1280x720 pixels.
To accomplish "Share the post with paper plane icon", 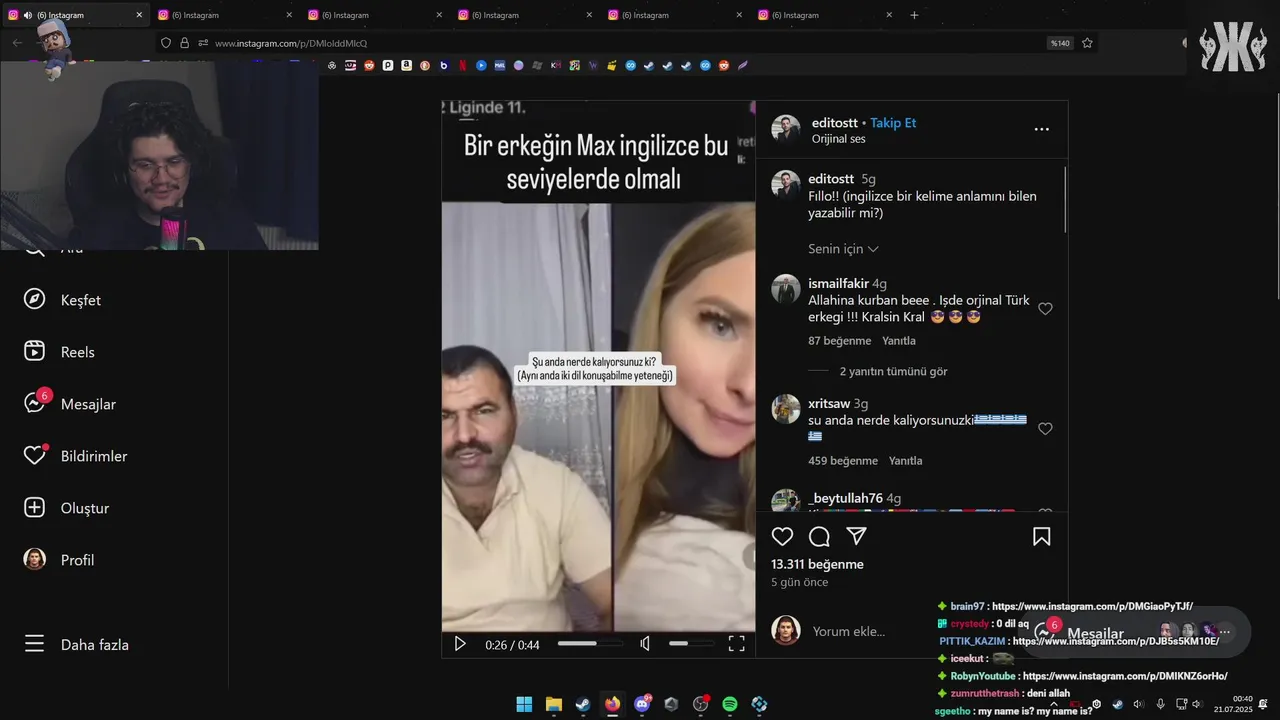I will click(856, 537).
